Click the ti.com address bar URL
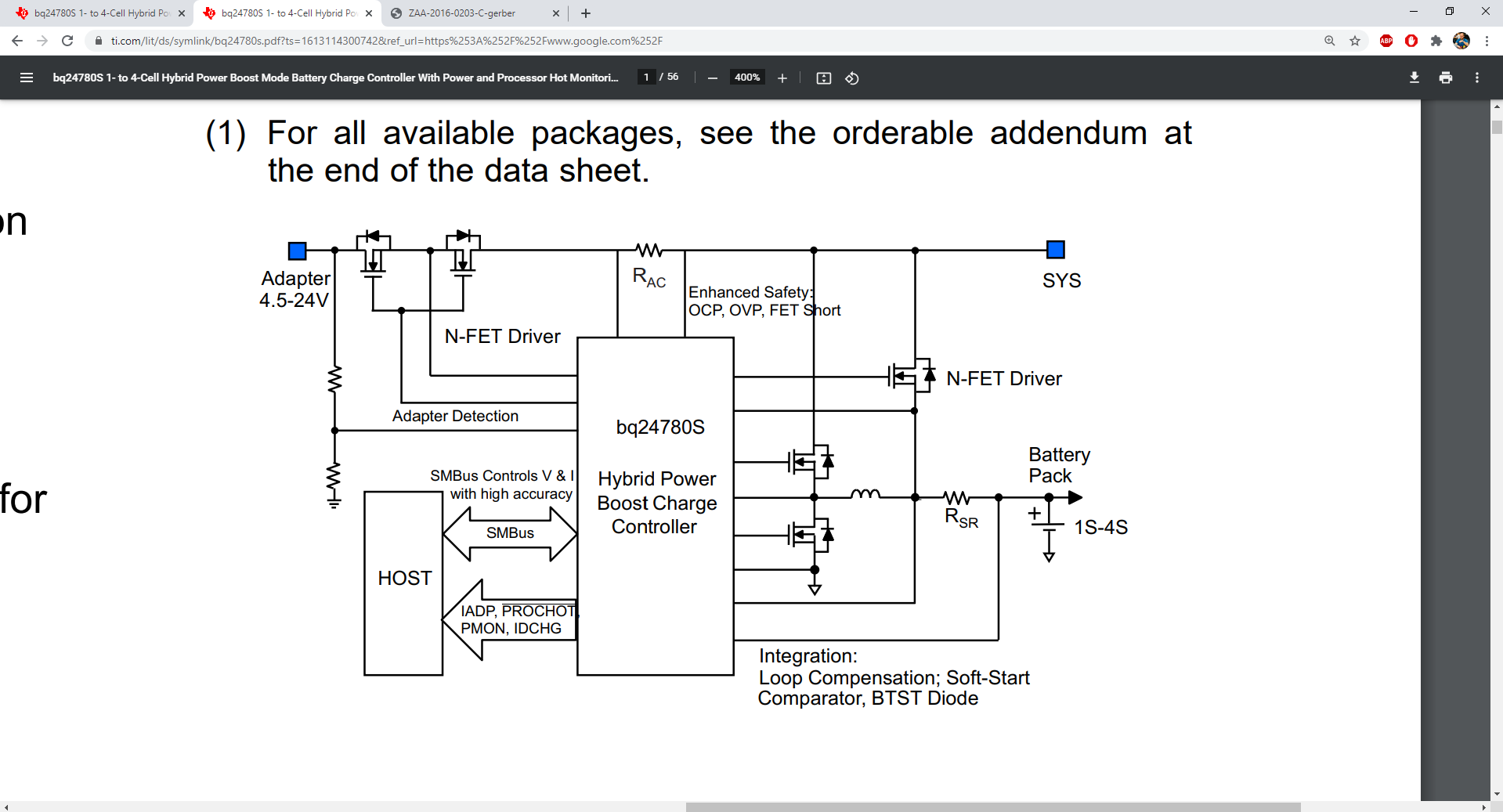Image resolution: width=1503 pixels, height=812 pixels. [386, 41]
